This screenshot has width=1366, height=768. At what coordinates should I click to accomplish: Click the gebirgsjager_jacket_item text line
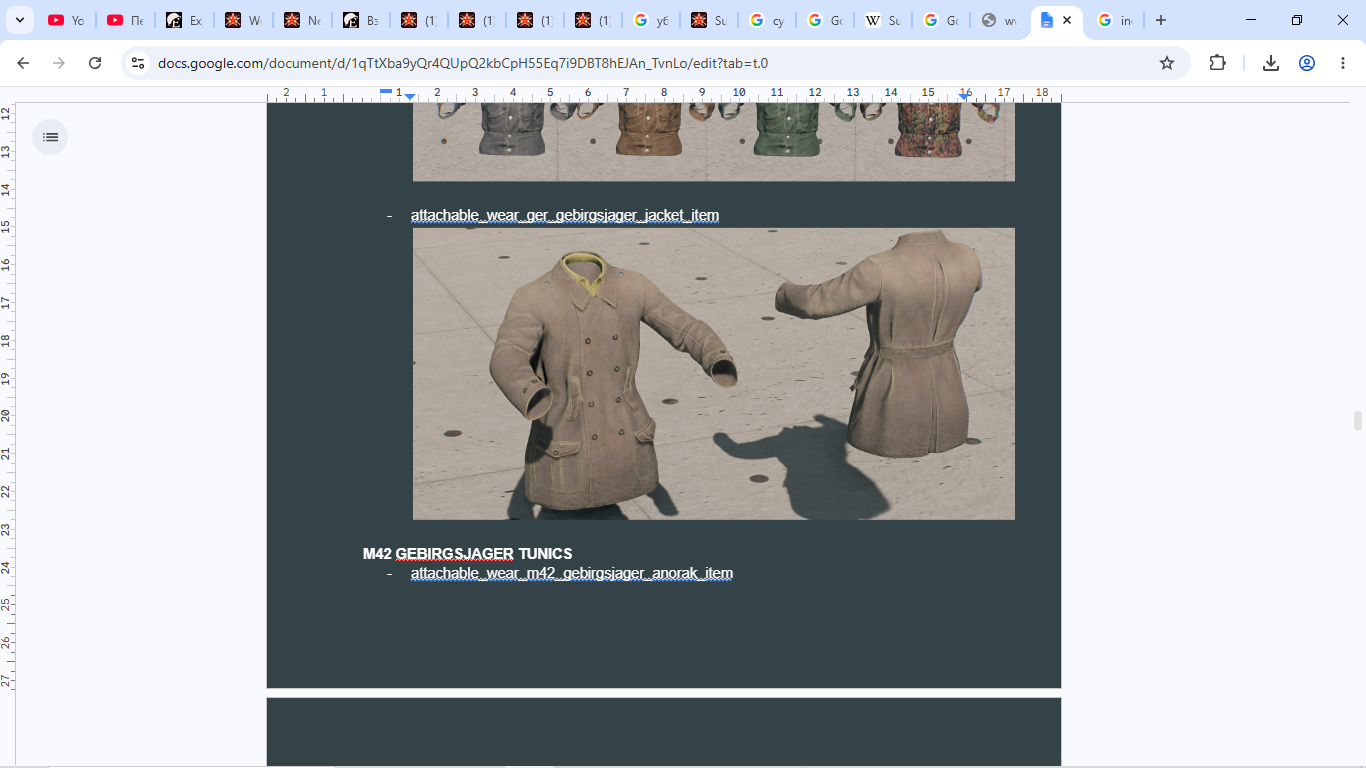(x=565, y=215)
